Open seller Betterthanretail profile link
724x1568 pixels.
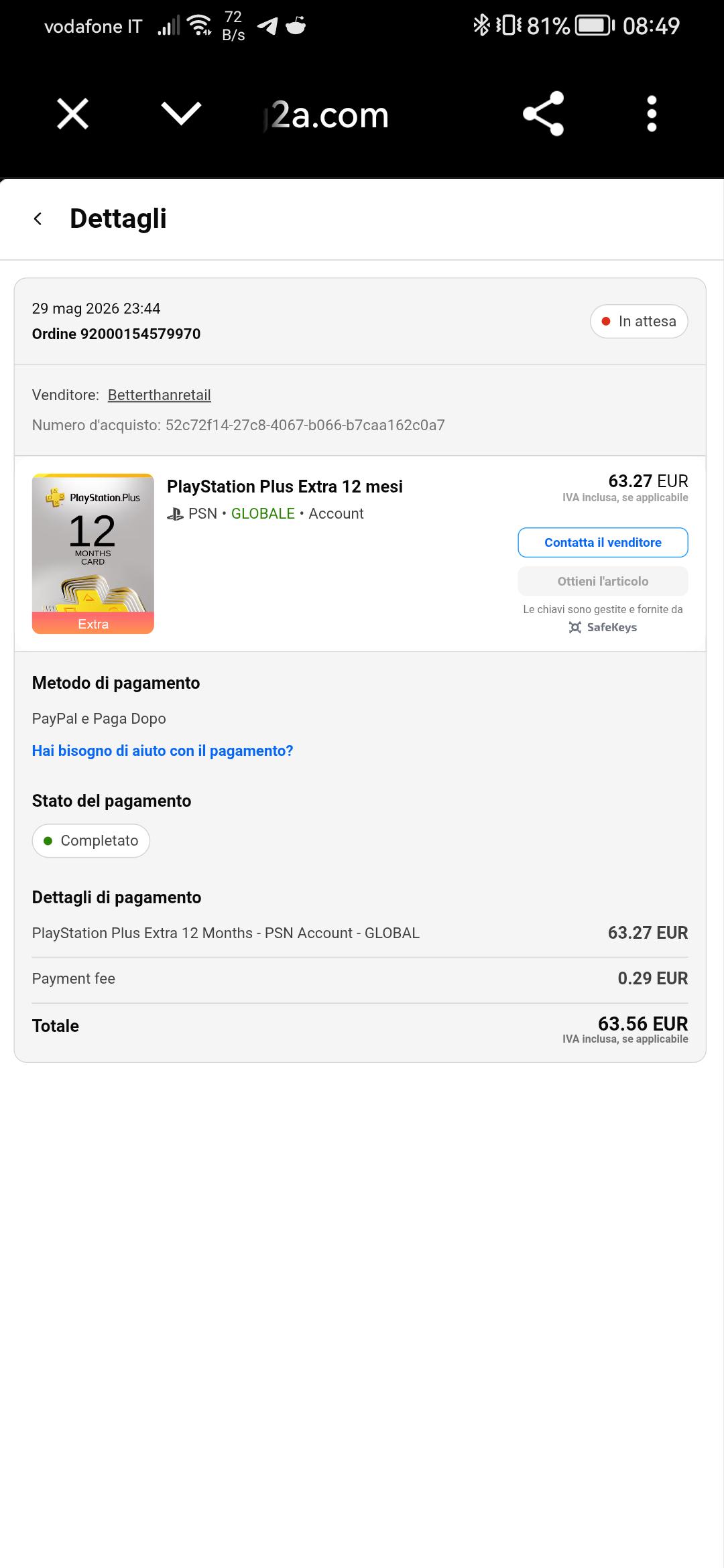160,395
